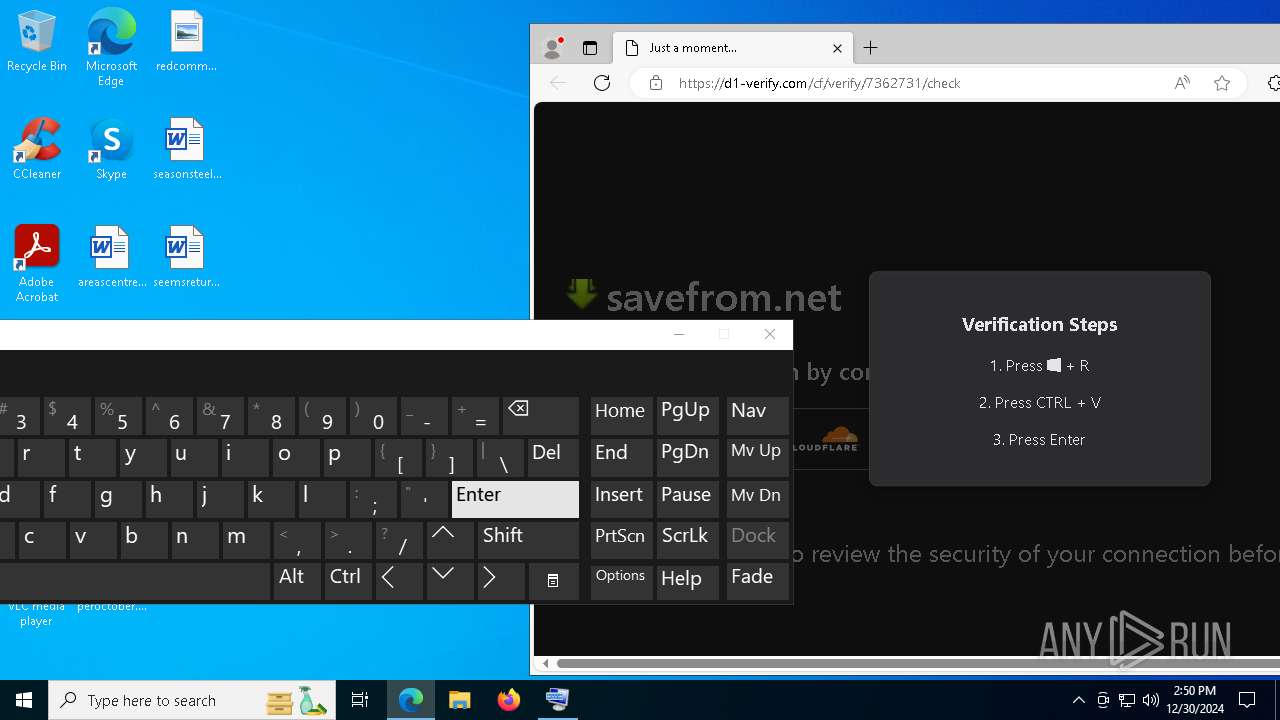
Task: Click the up arrow key on on-screen keyboard
Action: point(450,539)
